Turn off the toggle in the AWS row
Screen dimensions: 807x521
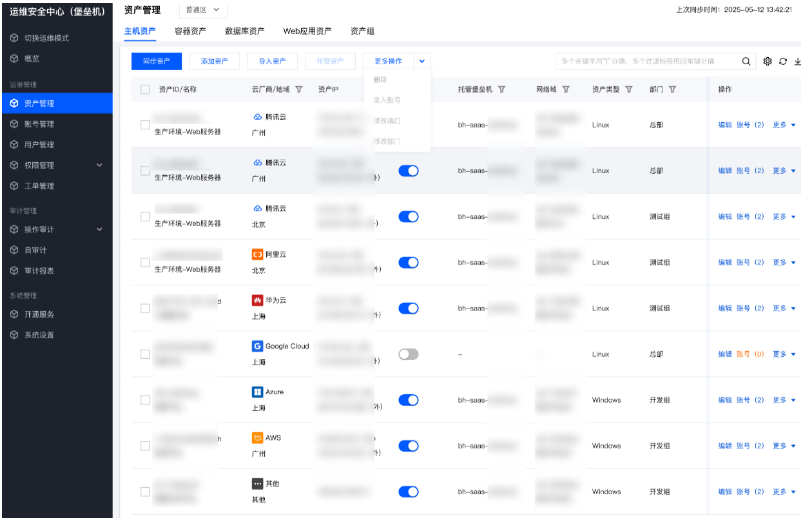(408, 446)
